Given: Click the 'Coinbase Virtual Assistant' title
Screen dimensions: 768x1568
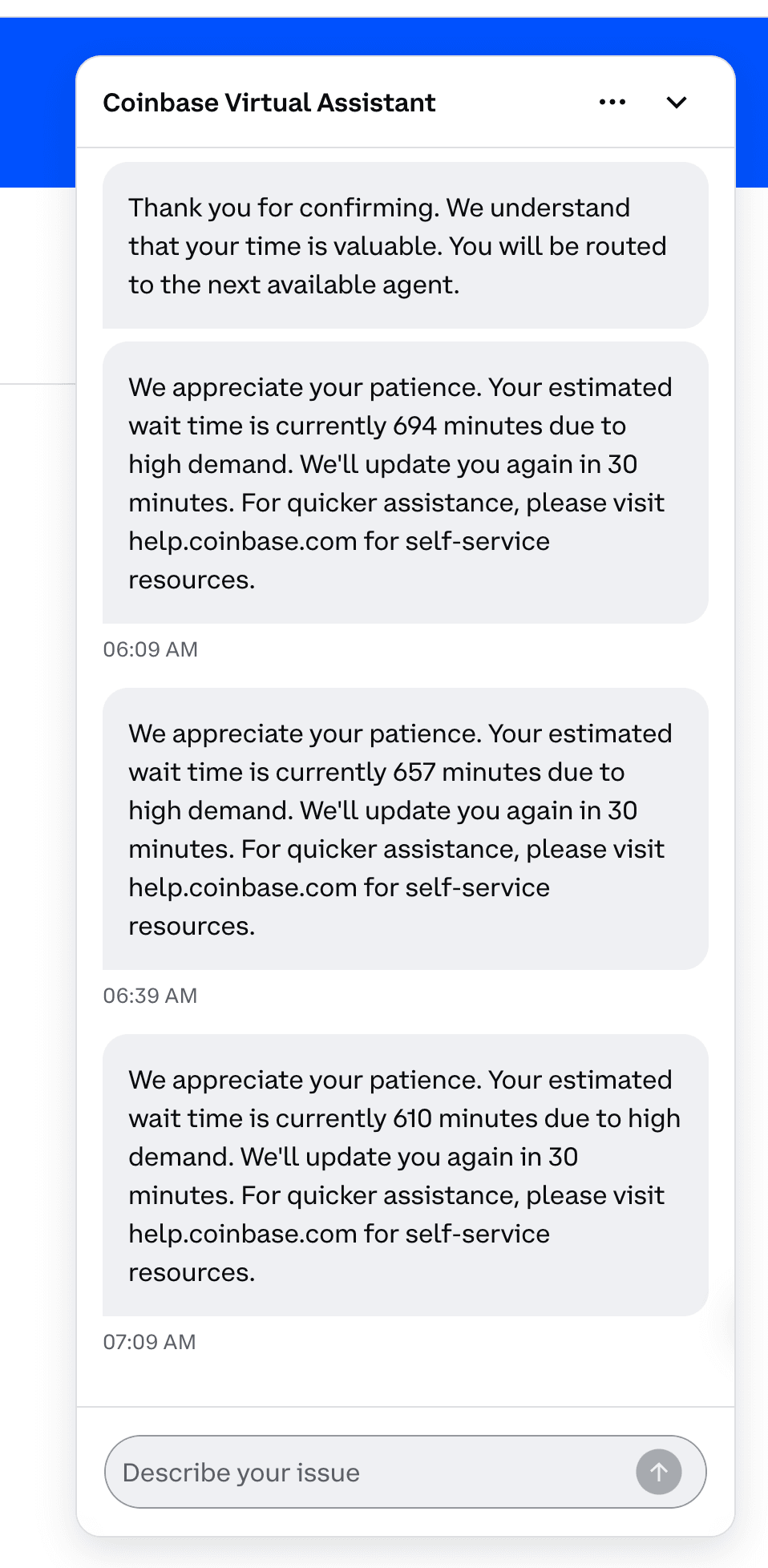Looking at the screenshot, I should pos(269,103).
